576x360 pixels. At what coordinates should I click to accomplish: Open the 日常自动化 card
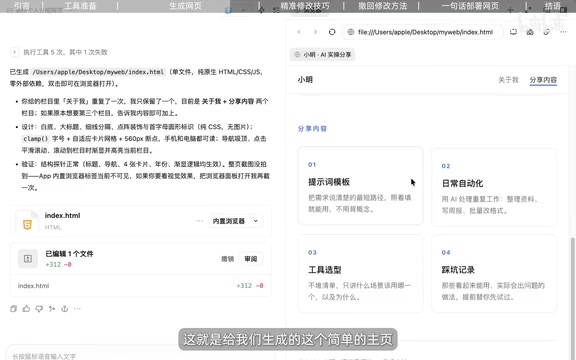[x=494, y=187]
